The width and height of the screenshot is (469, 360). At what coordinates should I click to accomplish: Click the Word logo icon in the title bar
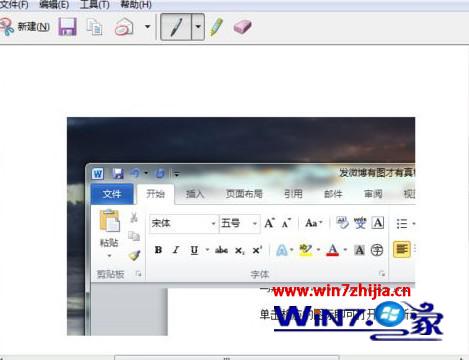98,174
